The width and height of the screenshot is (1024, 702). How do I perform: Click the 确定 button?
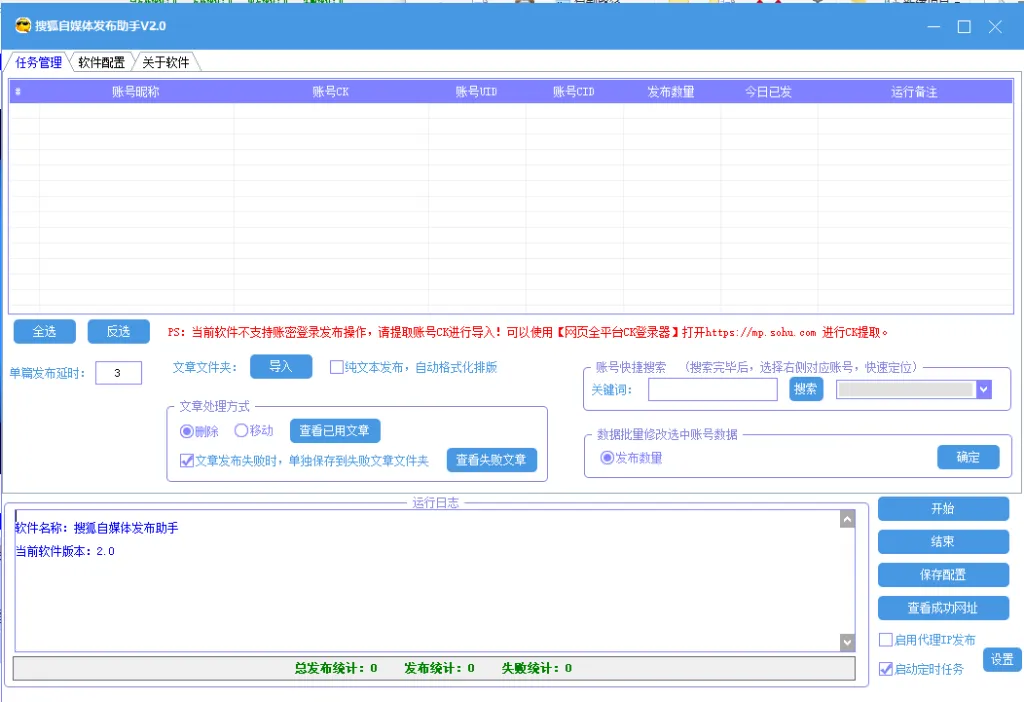(x=968, y=457)
